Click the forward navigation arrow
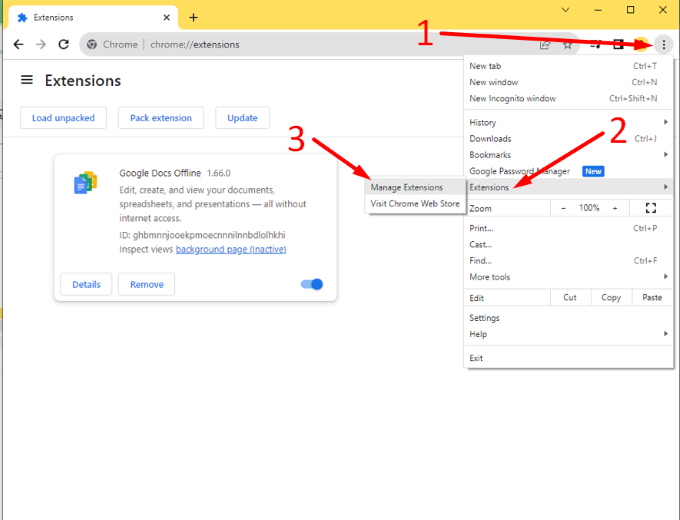Viewport: 680px width, 520px height. [x=41, y=44]
